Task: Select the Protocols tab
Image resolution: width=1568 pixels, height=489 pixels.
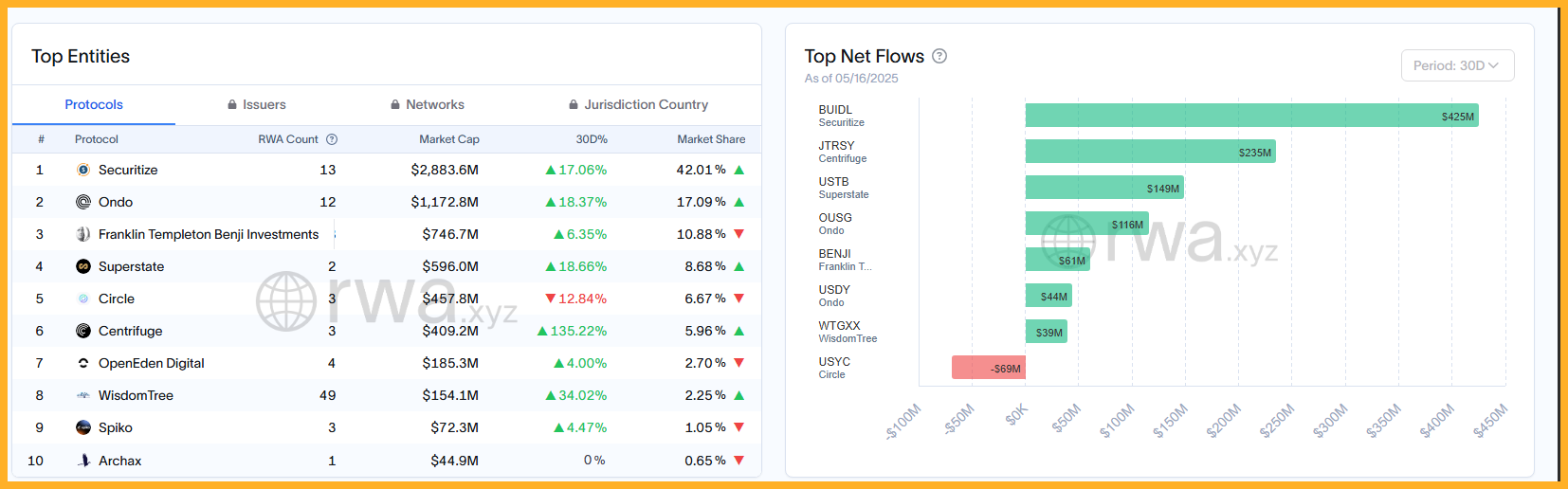Action: click(94, 104)
